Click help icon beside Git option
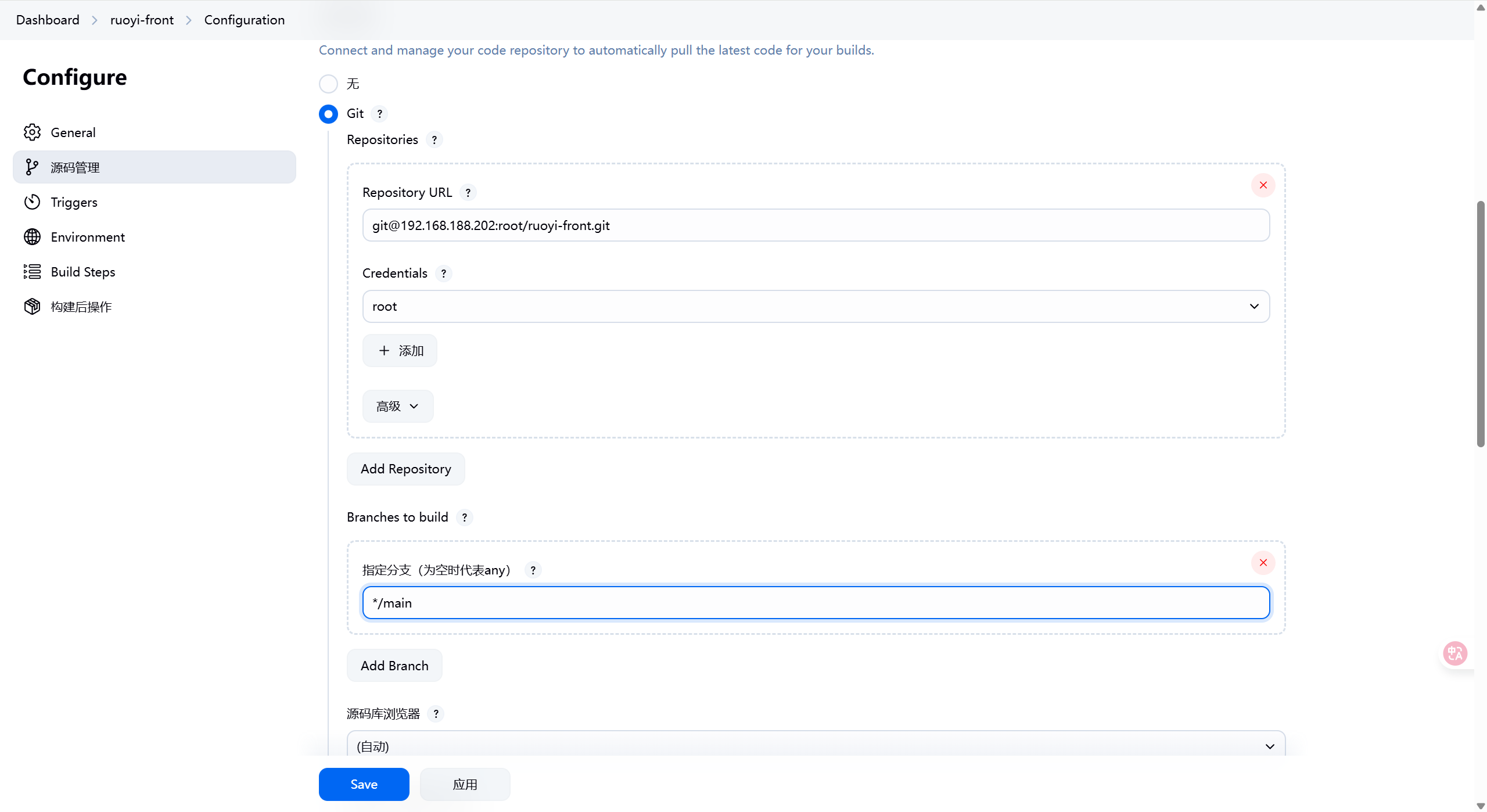1487x812 pixels. (379, 114)
